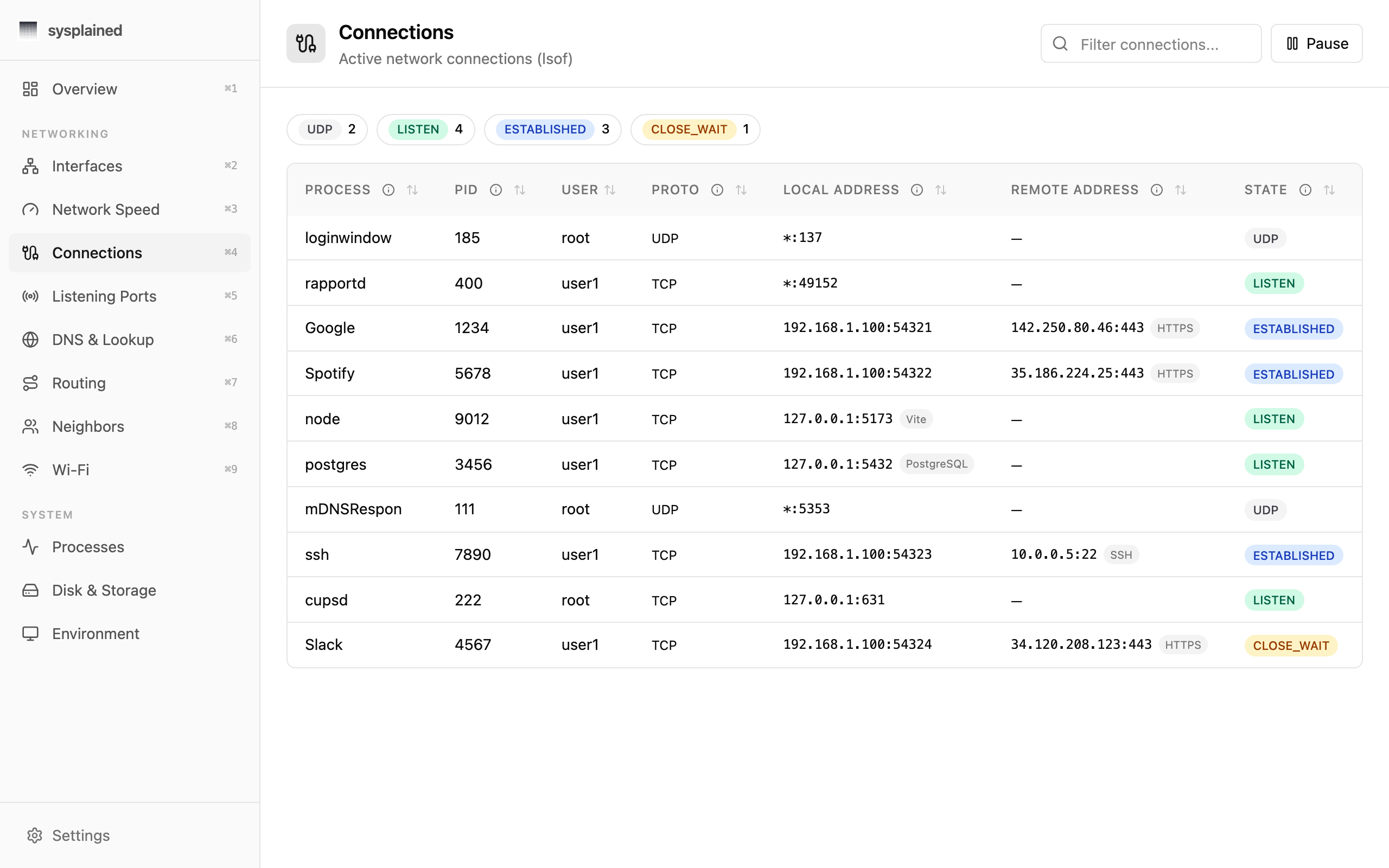Viewport: 1389px width, 868px height.
Task: Select Connections sidebar item
Action: [x=130, y=253]
